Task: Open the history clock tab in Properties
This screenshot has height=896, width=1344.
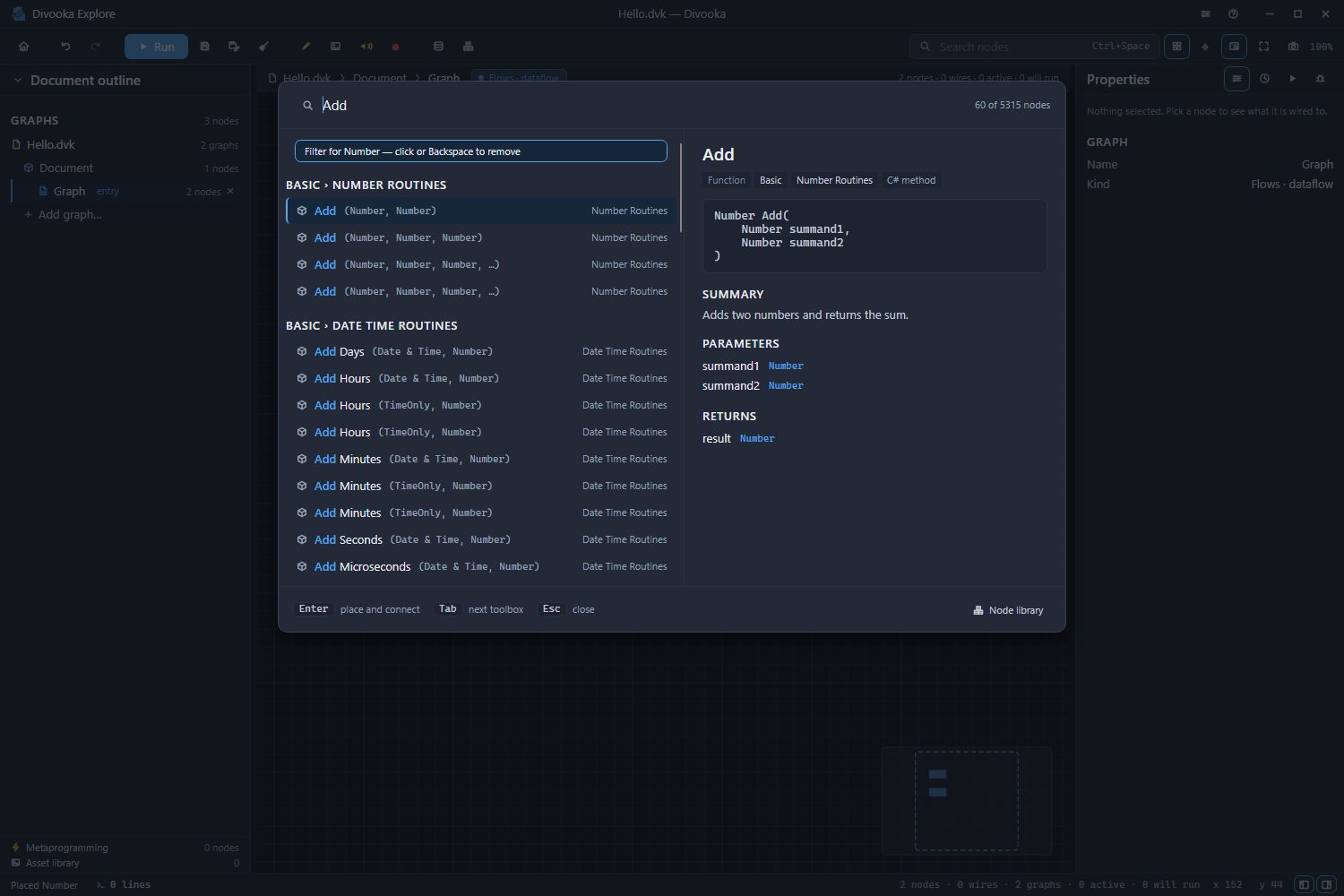Action: pos(1264,79)
